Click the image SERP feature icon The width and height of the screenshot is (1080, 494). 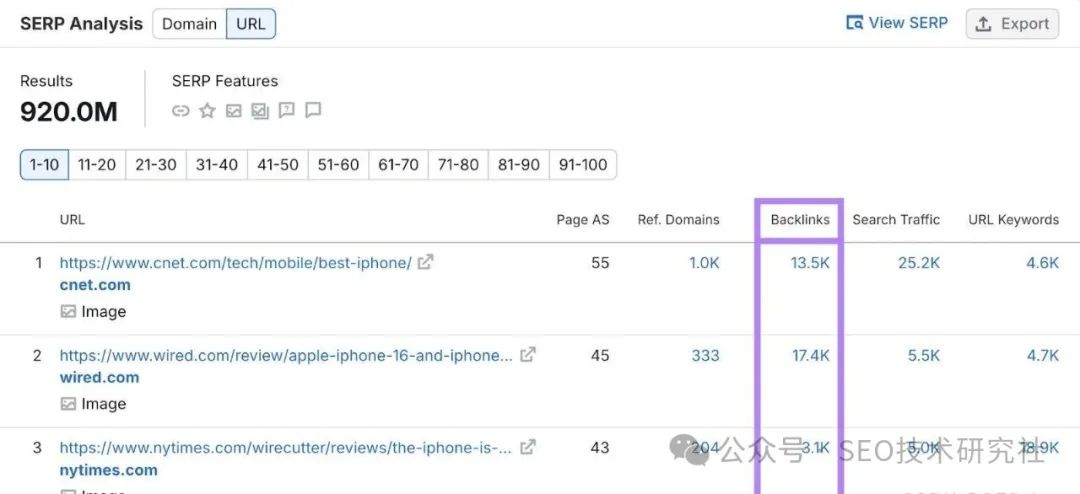(233, 111)
